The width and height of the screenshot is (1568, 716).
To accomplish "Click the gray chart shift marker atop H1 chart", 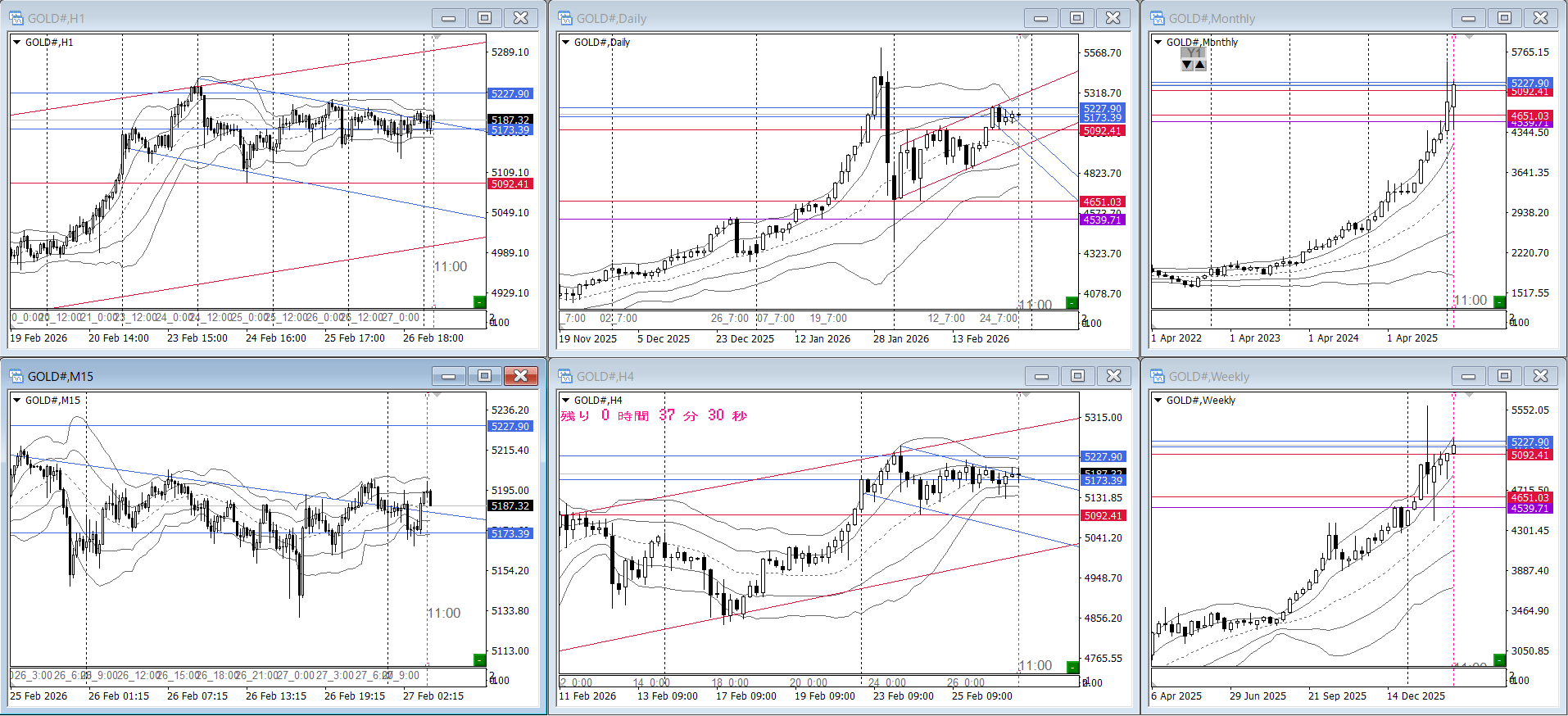I will [x=437, y=38].
